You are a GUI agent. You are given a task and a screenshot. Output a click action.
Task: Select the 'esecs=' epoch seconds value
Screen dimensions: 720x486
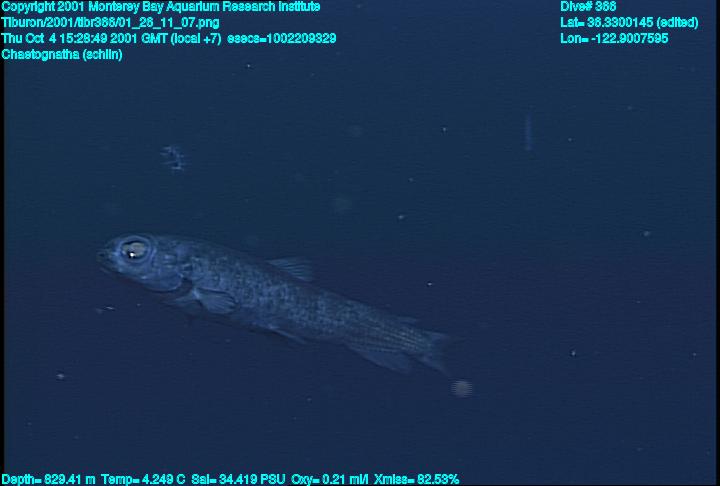click(281, 38)
